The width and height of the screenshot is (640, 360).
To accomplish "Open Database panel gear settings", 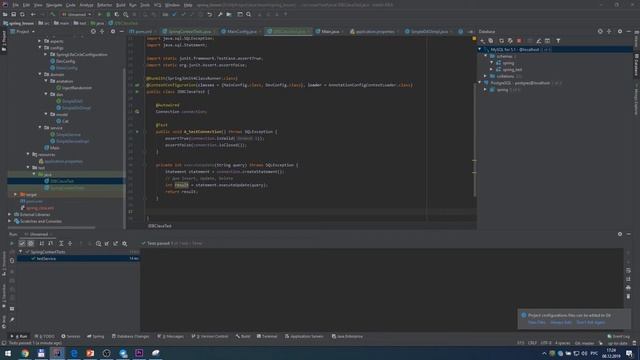I will 620,31.
